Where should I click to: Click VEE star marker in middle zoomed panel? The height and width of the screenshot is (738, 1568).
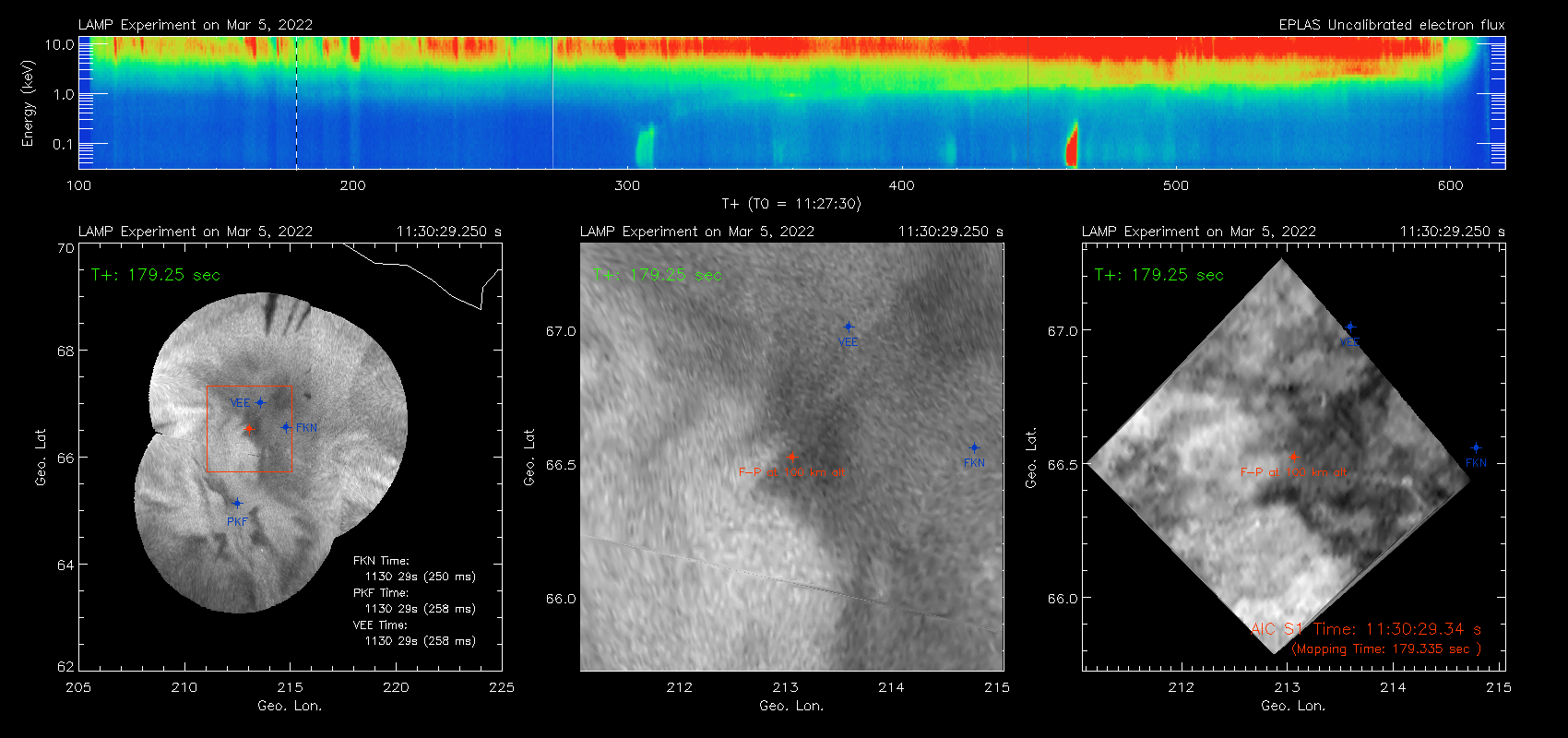[x=849, y=327]
